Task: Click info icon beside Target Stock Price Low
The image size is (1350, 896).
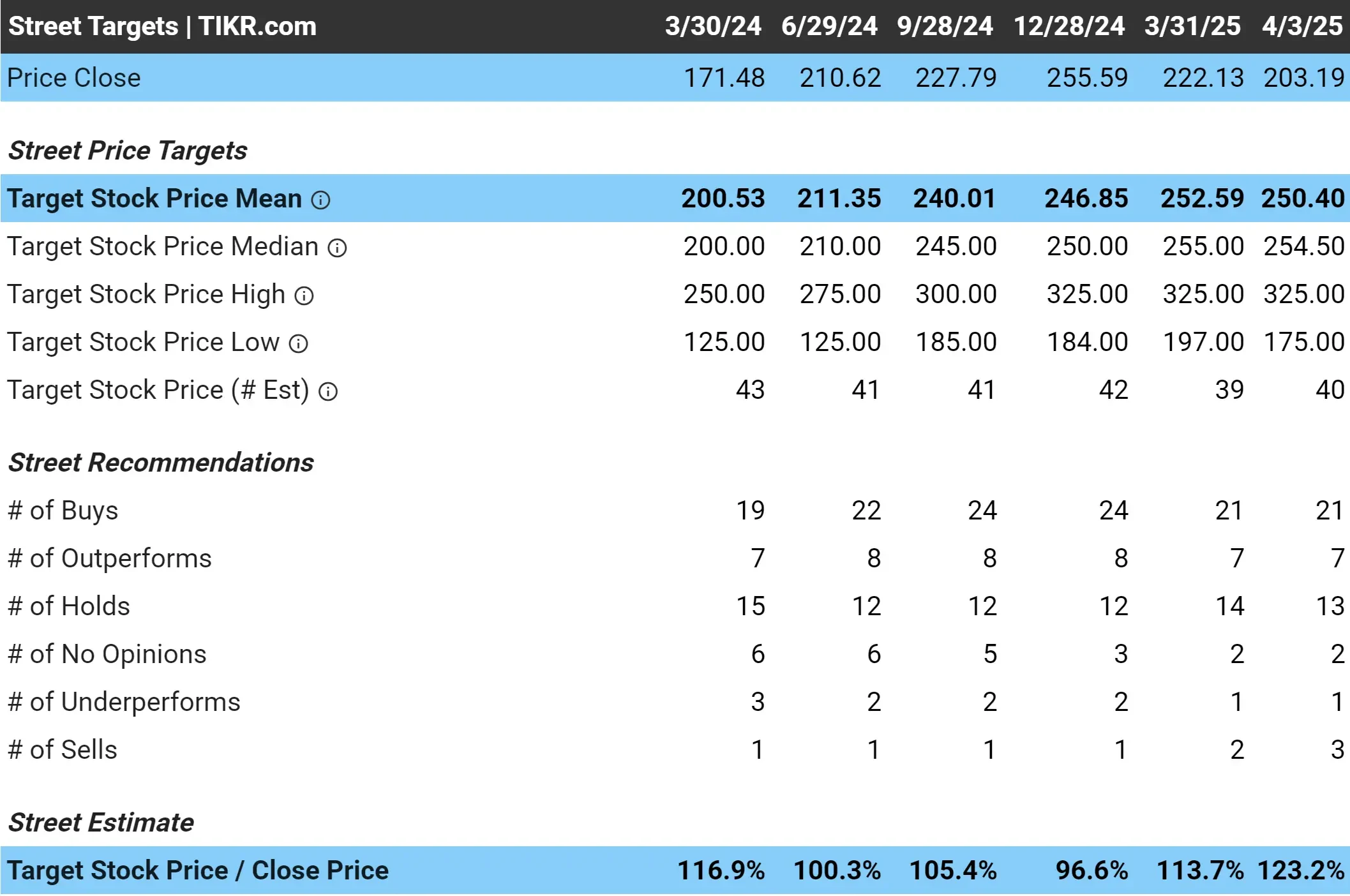Action: 298,344
